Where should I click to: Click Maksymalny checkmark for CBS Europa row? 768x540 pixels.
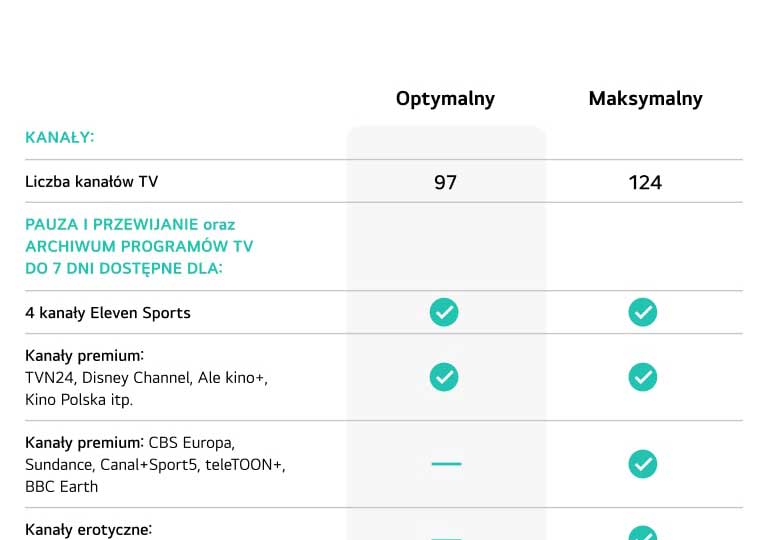coord(643,464)
